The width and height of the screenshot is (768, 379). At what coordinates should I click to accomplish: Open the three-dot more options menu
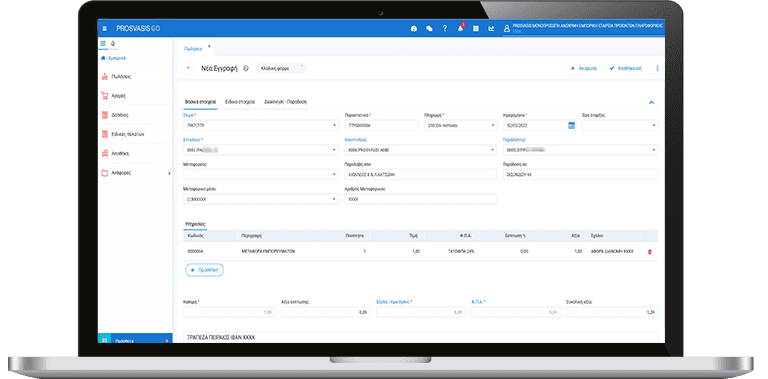pyautogui.click(x=657, y=69)
